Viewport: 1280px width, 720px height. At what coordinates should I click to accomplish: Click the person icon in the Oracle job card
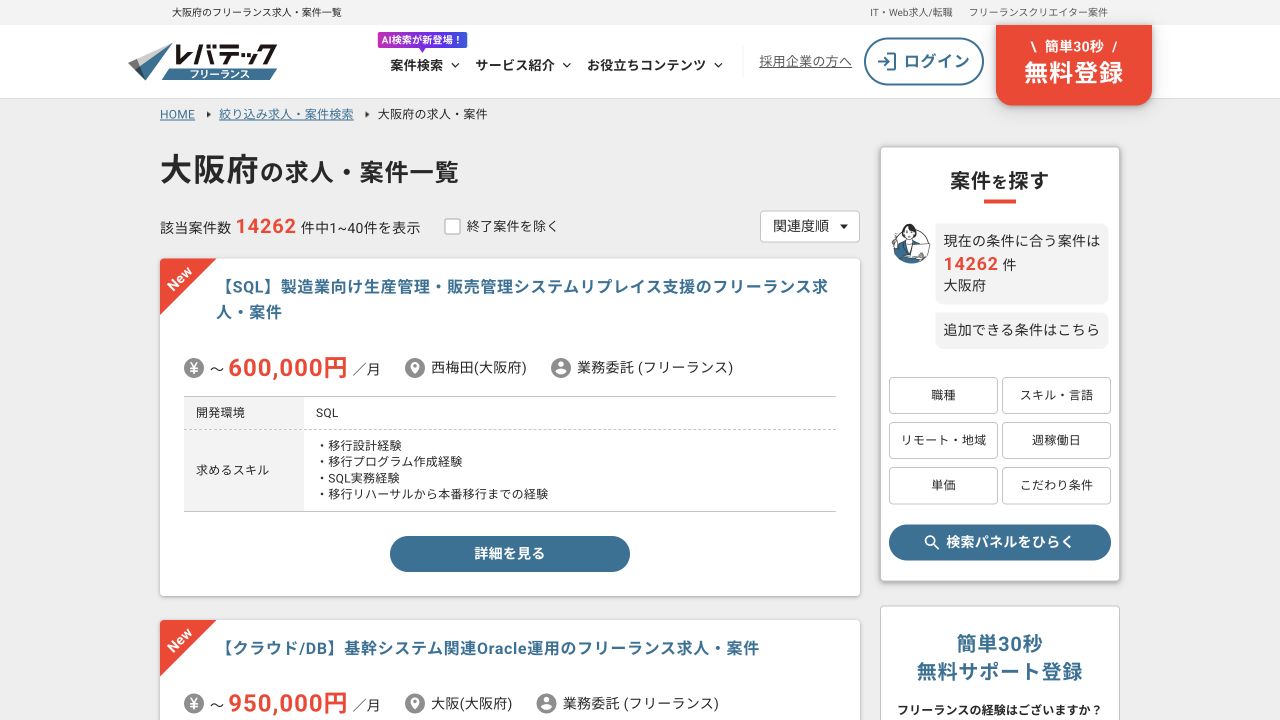(x=547, y=704)
